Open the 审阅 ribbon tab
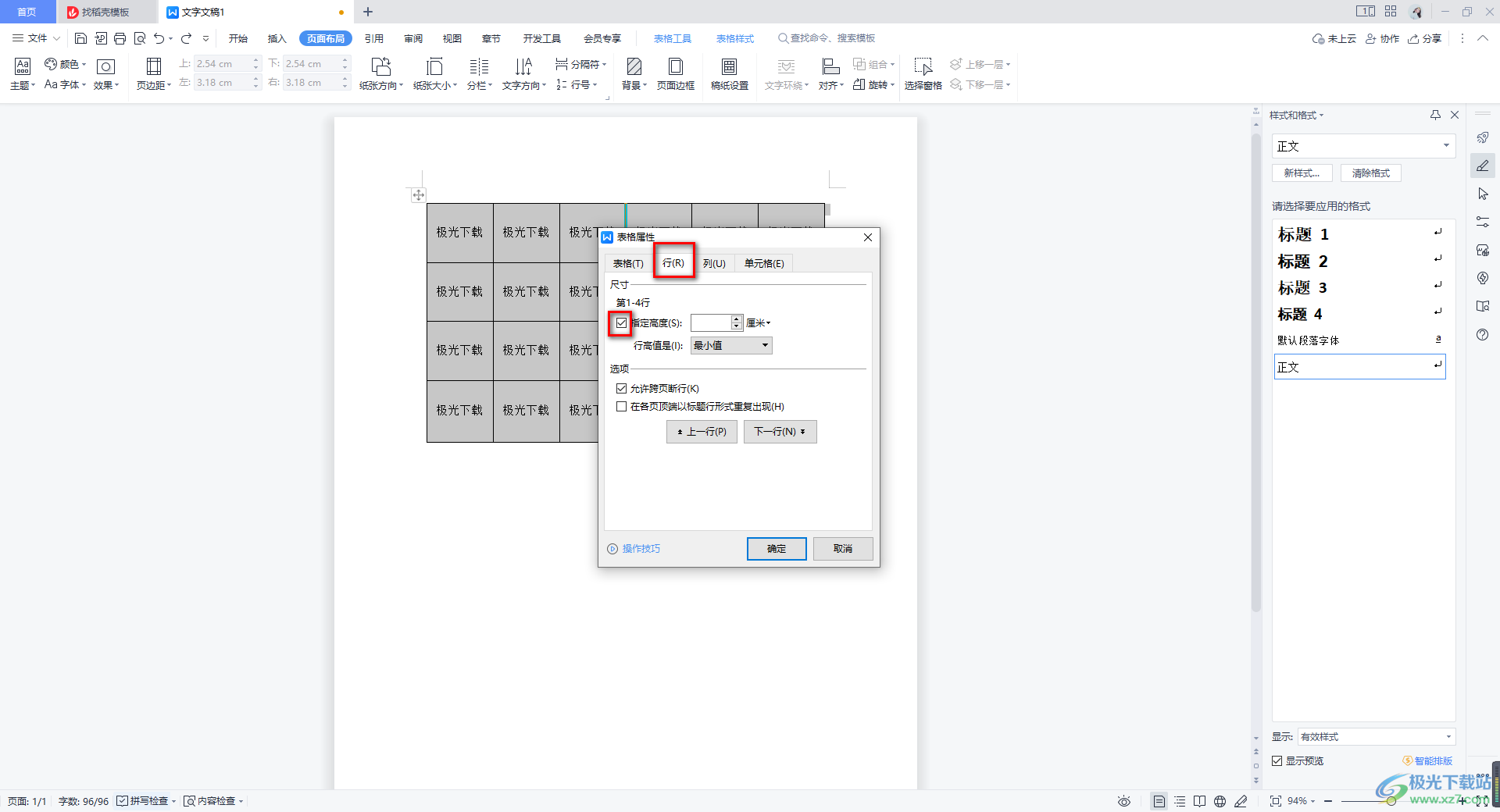The width and height of the screenshot is (1500, 812). click(413, 38)
